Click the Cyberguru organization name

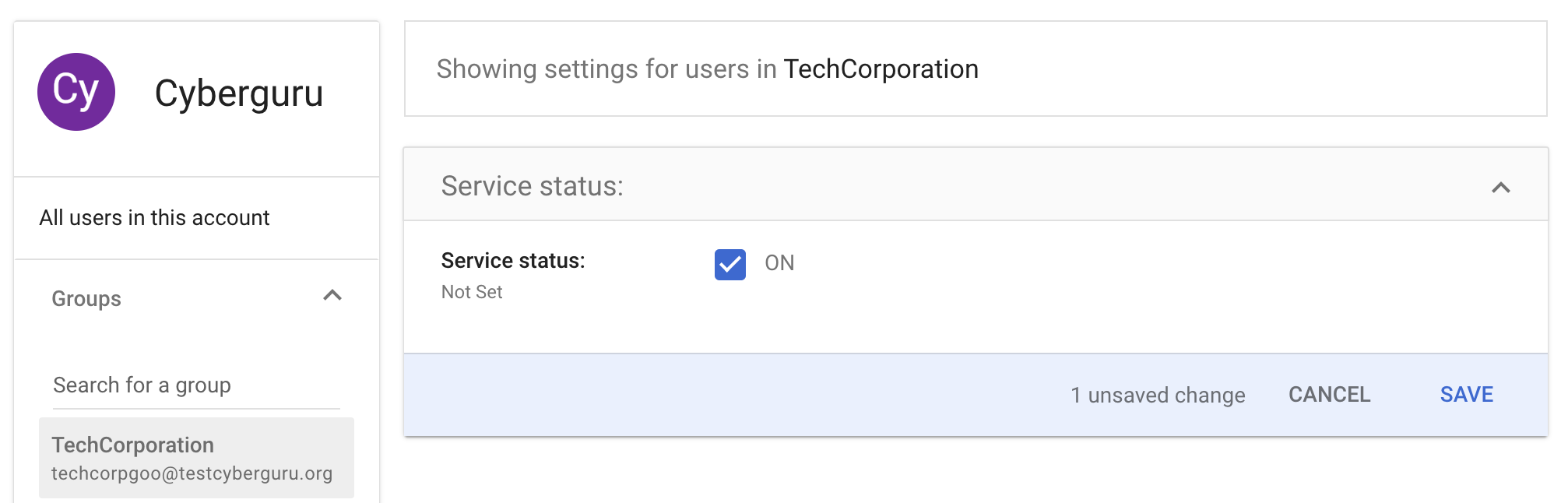(238, 93)
